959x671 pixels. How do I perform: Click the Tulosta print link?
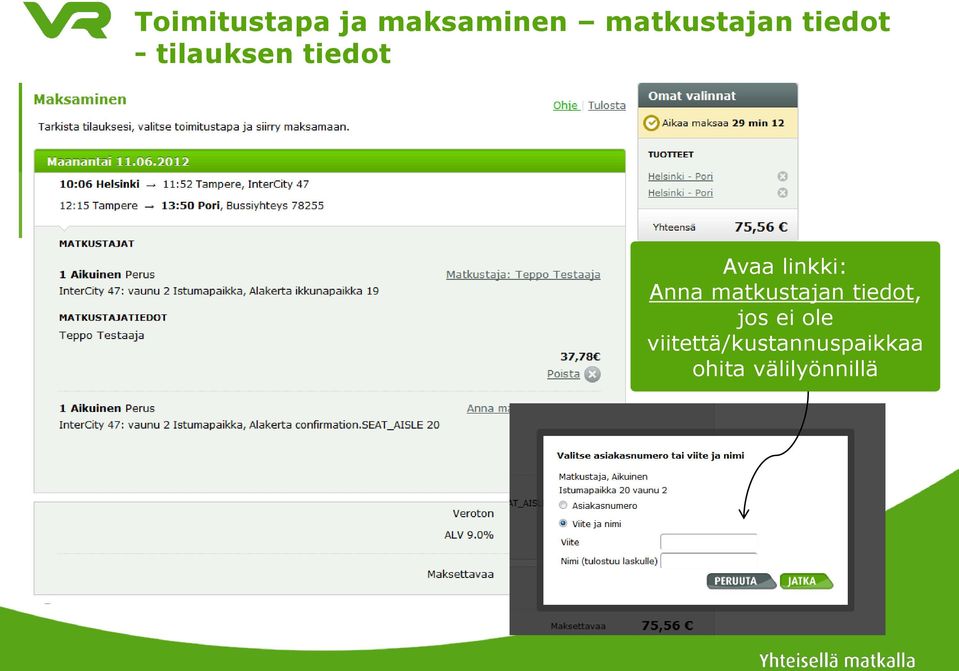(x=607, y=105)
